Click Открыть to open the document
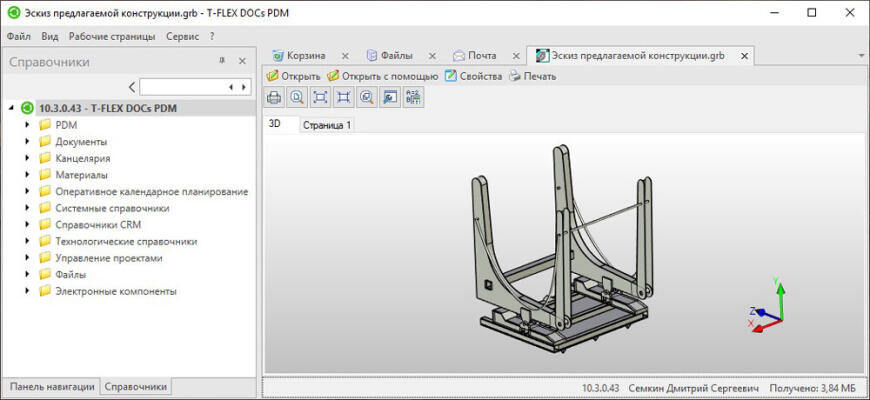Screen dimensions: 870x400 [x=293, y=76]
